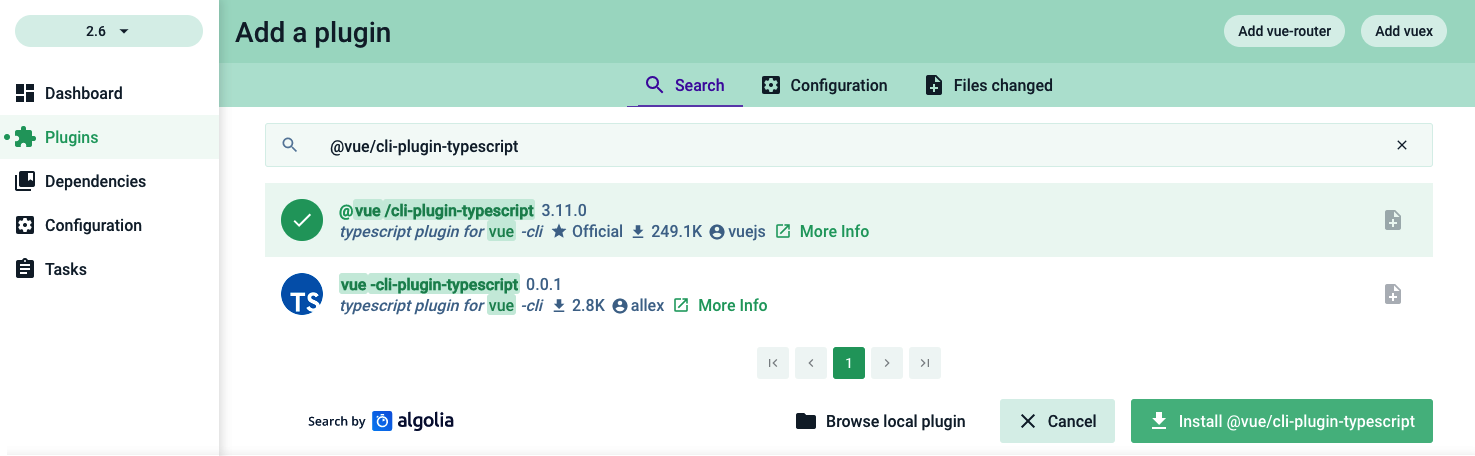Toggle selected checkmark for @vue/cli-plugin-typescript
Screen dimensions: 1475x456
point(302,220)
